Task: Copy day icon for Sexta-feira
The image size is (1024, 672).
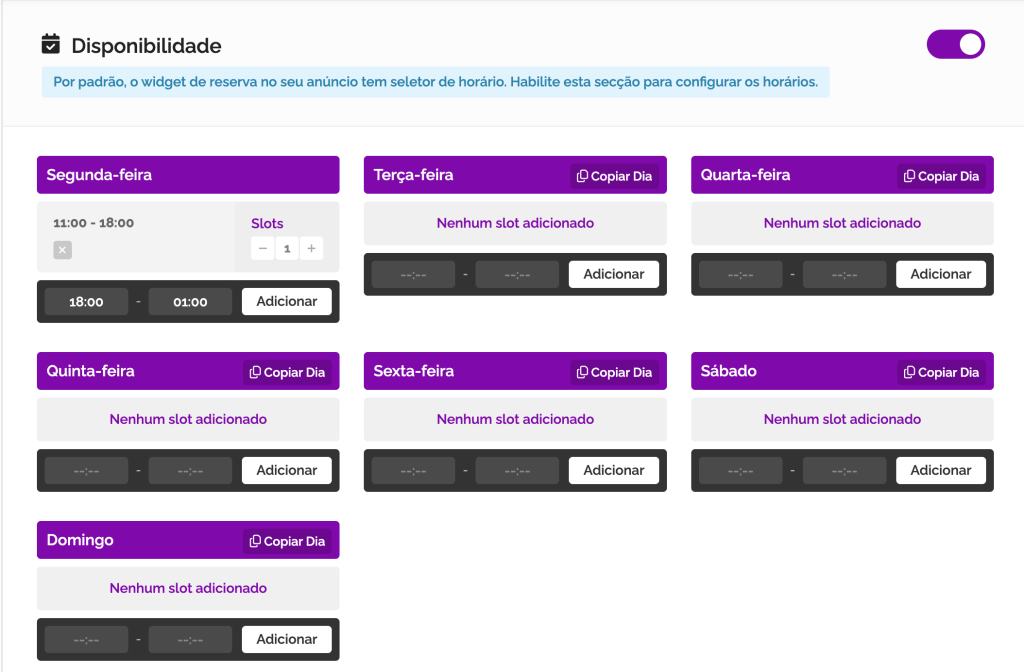Action: 582,372
